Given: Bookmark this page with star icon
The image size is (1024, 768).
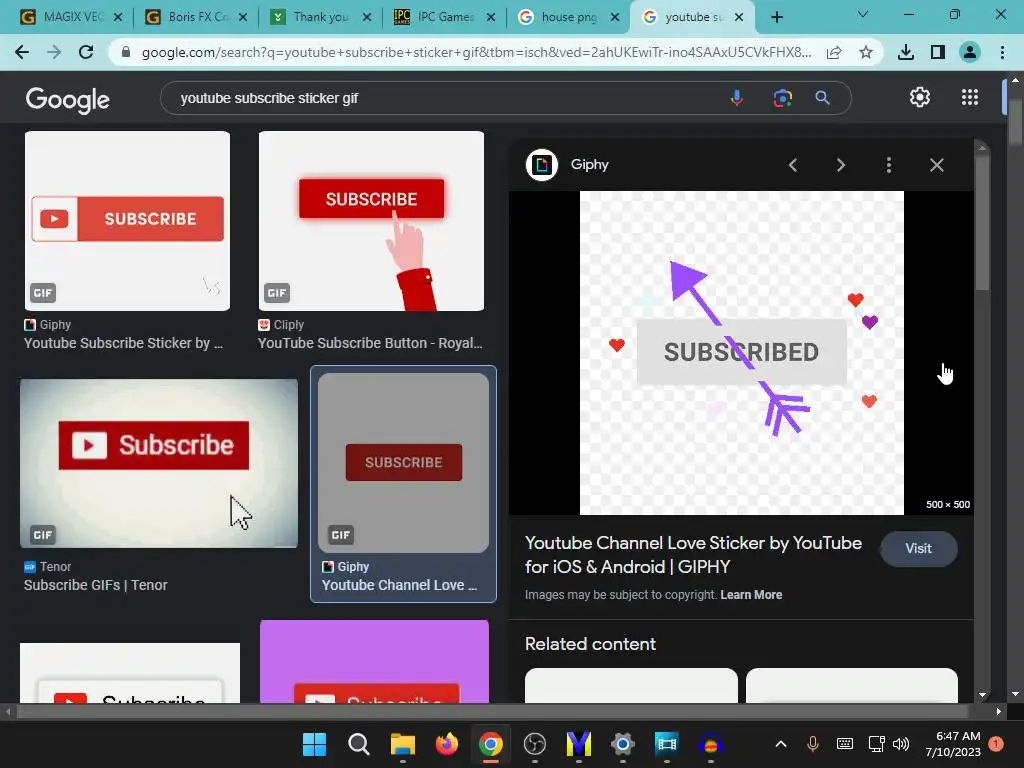Looking at the screenshot, I should 866,52.
